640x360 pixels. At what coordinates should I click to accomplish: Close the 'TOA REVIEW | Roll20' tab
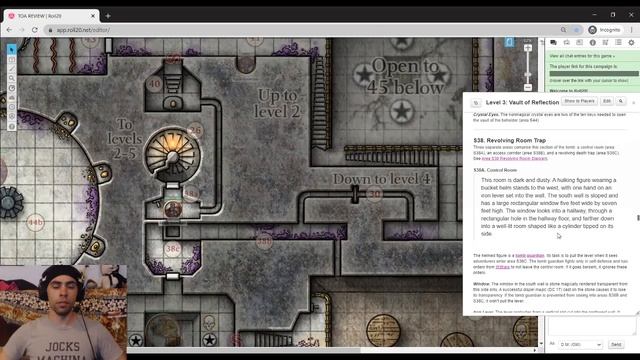pyautogui.click(x=93, y=16)
